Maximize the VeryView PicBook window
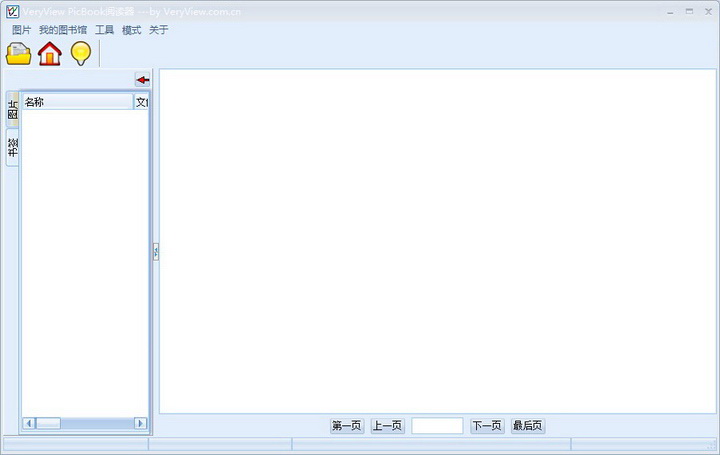The width and height of the screenshot is (720, 455). pos(689,11)
